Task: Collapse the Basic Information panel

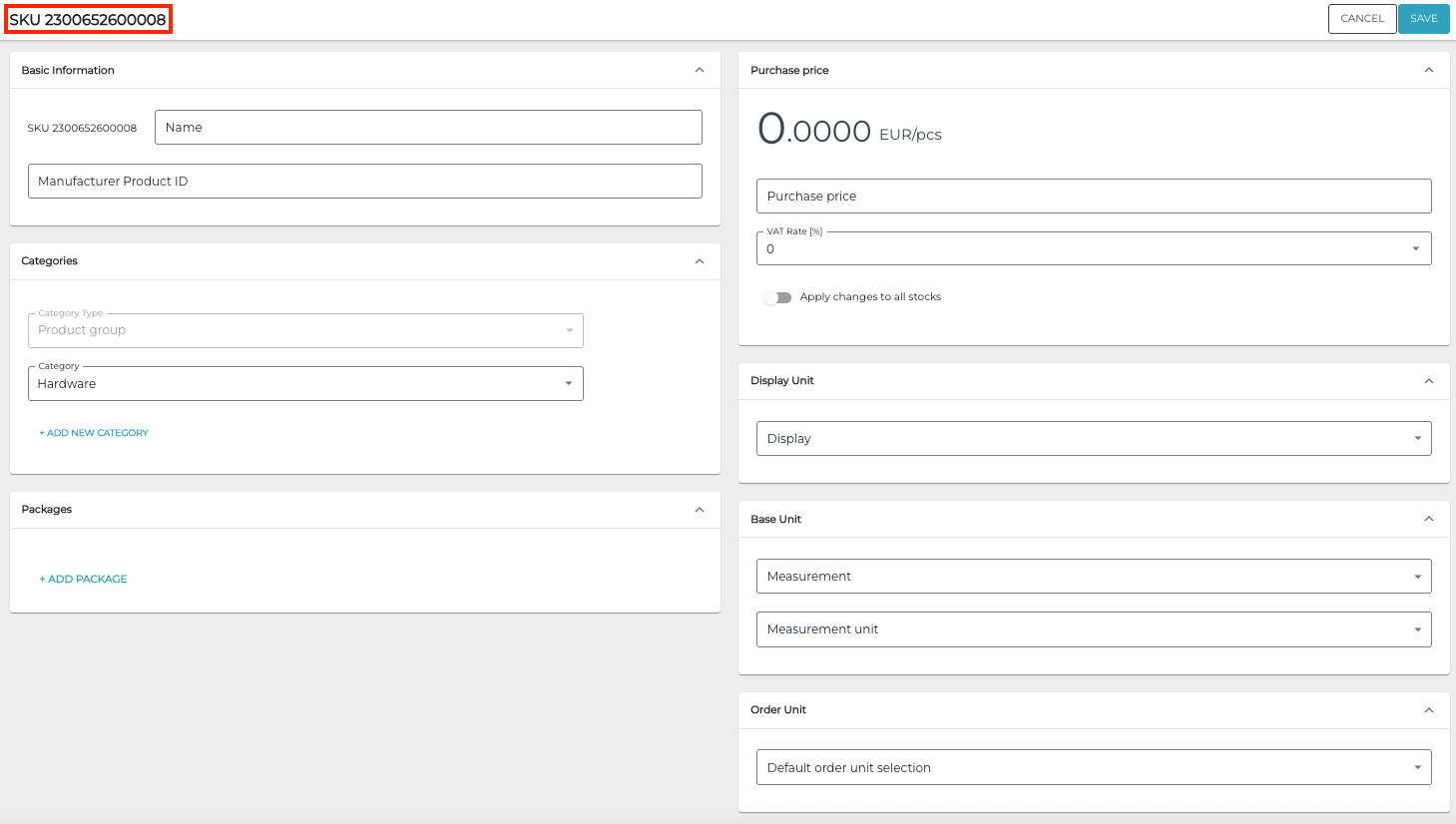Action: pyautogui.click(x=700, y=70)
